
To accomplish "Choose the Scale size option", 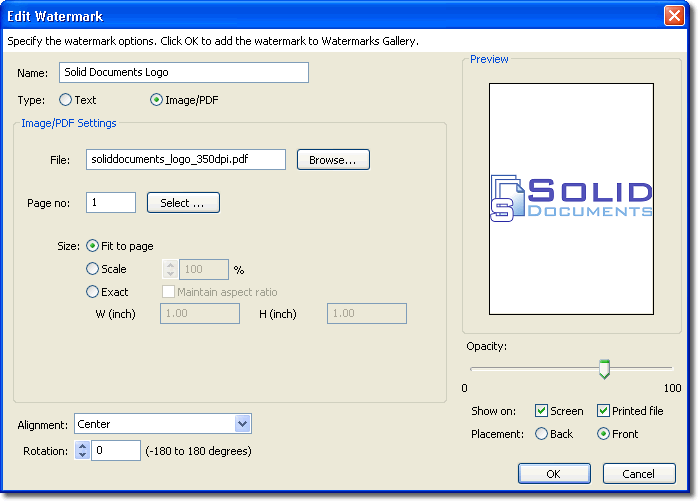I will click(93, 269).
